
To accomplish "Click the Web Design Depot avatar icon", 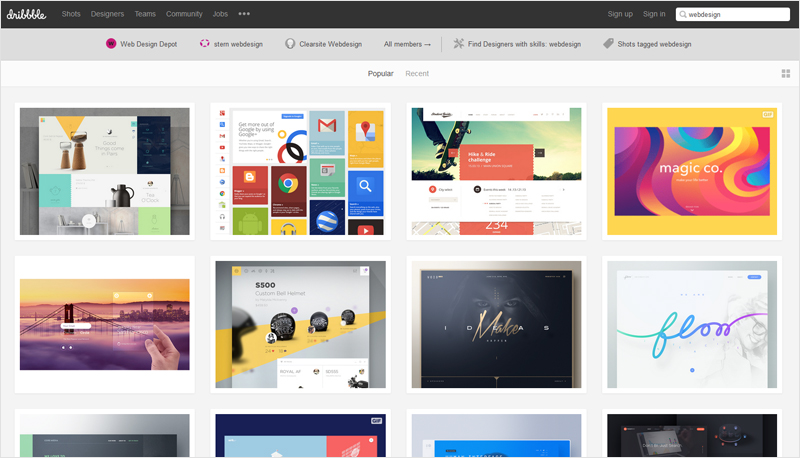I will point(111,43).
